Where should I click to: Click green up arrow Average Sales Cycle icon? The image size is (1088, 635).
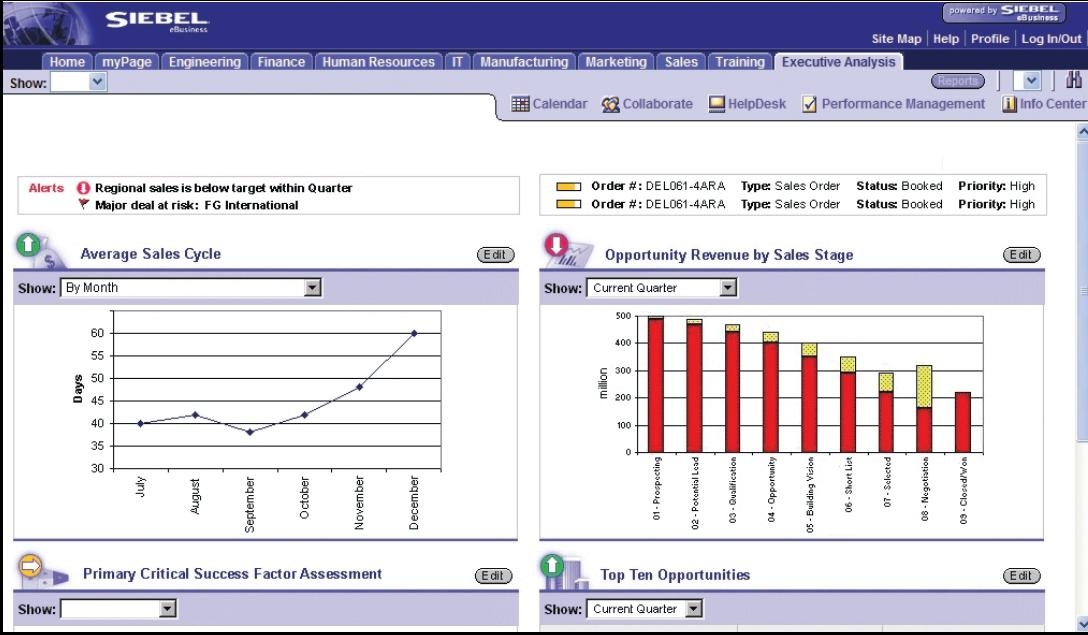coord(28,244)
